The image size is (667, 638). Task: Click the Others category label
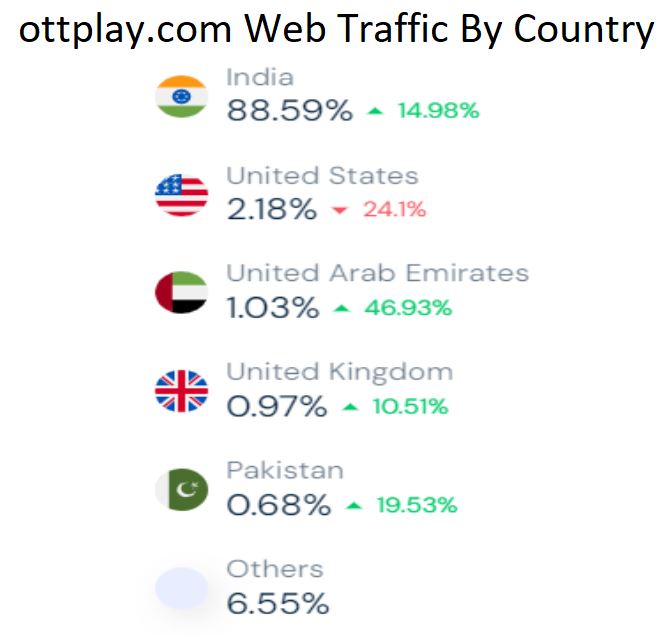(x=275, y=569)
